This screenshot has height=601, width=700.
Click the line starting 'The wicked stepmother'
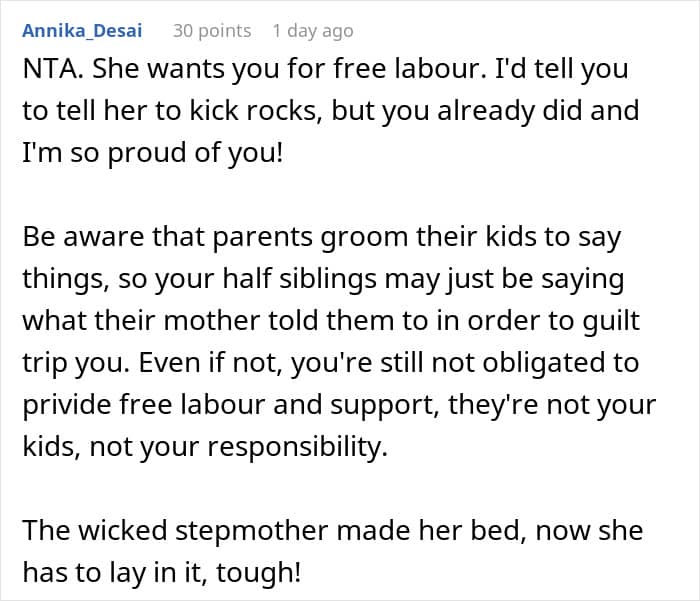(333, 530)
